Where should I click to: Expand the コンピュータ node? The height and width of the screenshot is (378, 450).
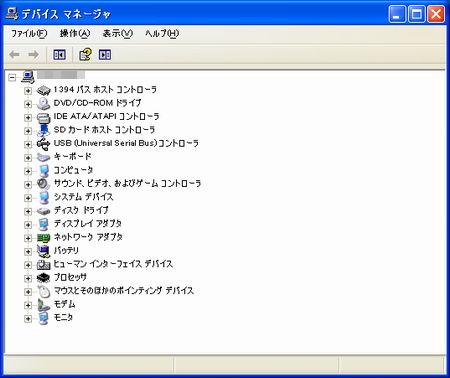point(28,171)
